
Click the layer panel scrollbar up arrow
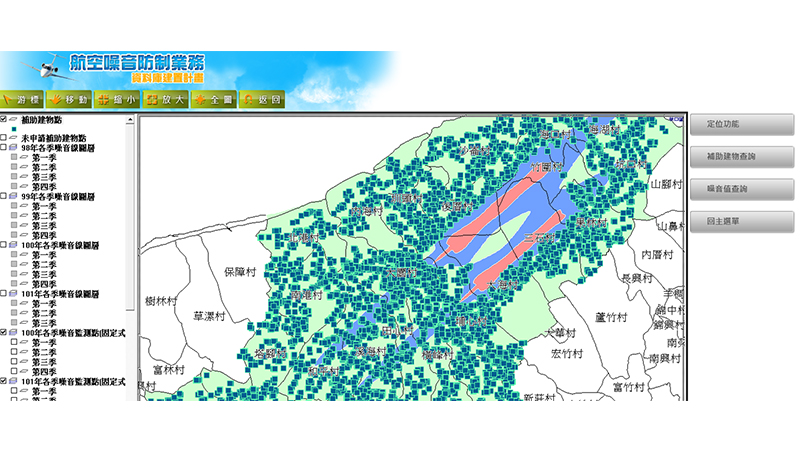[x=131, y=119]
